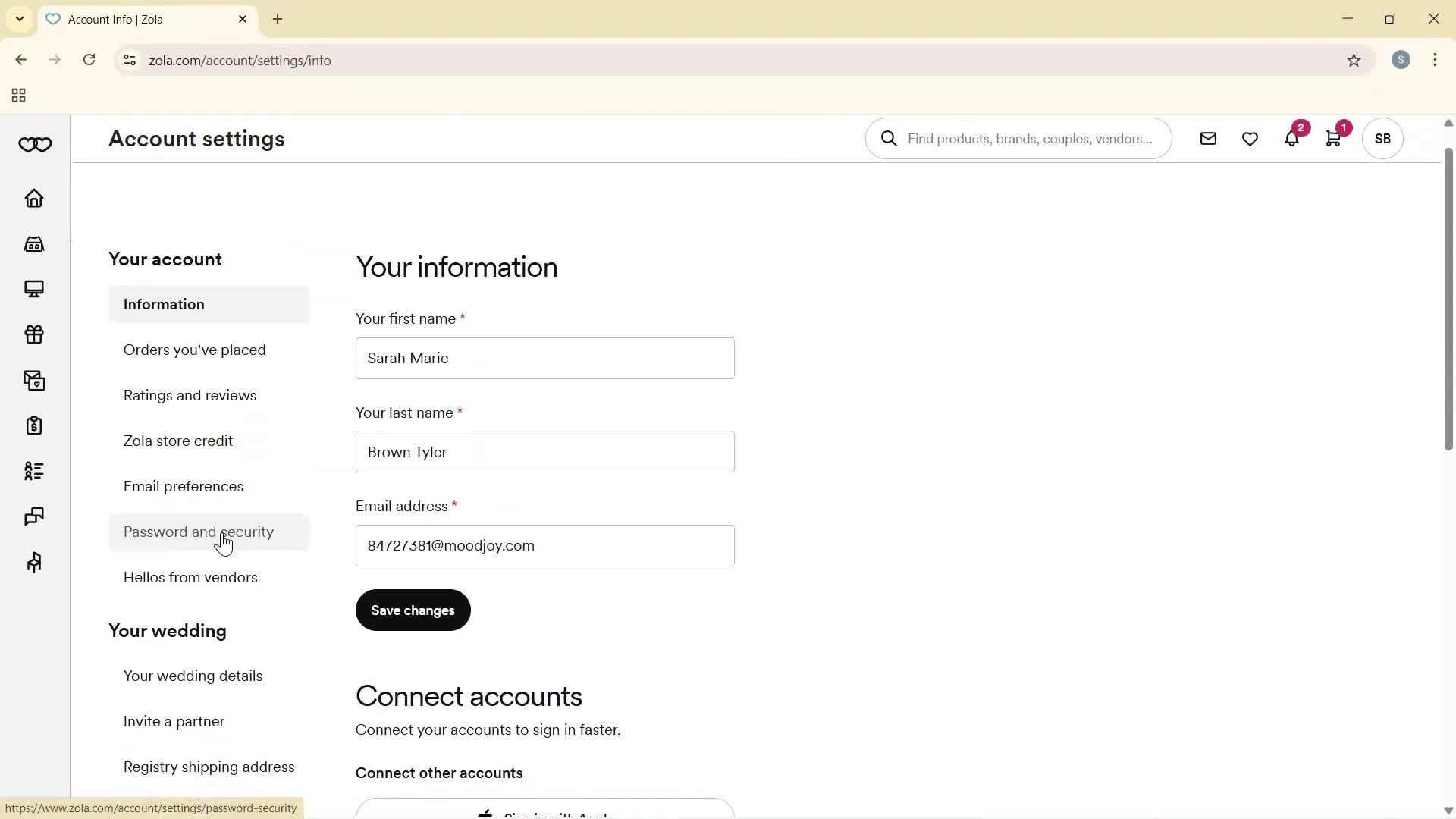Image resolution: width=1456 pixels, height=819 pixels.
Task: Open the inbox mail icon in top bar
Action: point(1208,138)
